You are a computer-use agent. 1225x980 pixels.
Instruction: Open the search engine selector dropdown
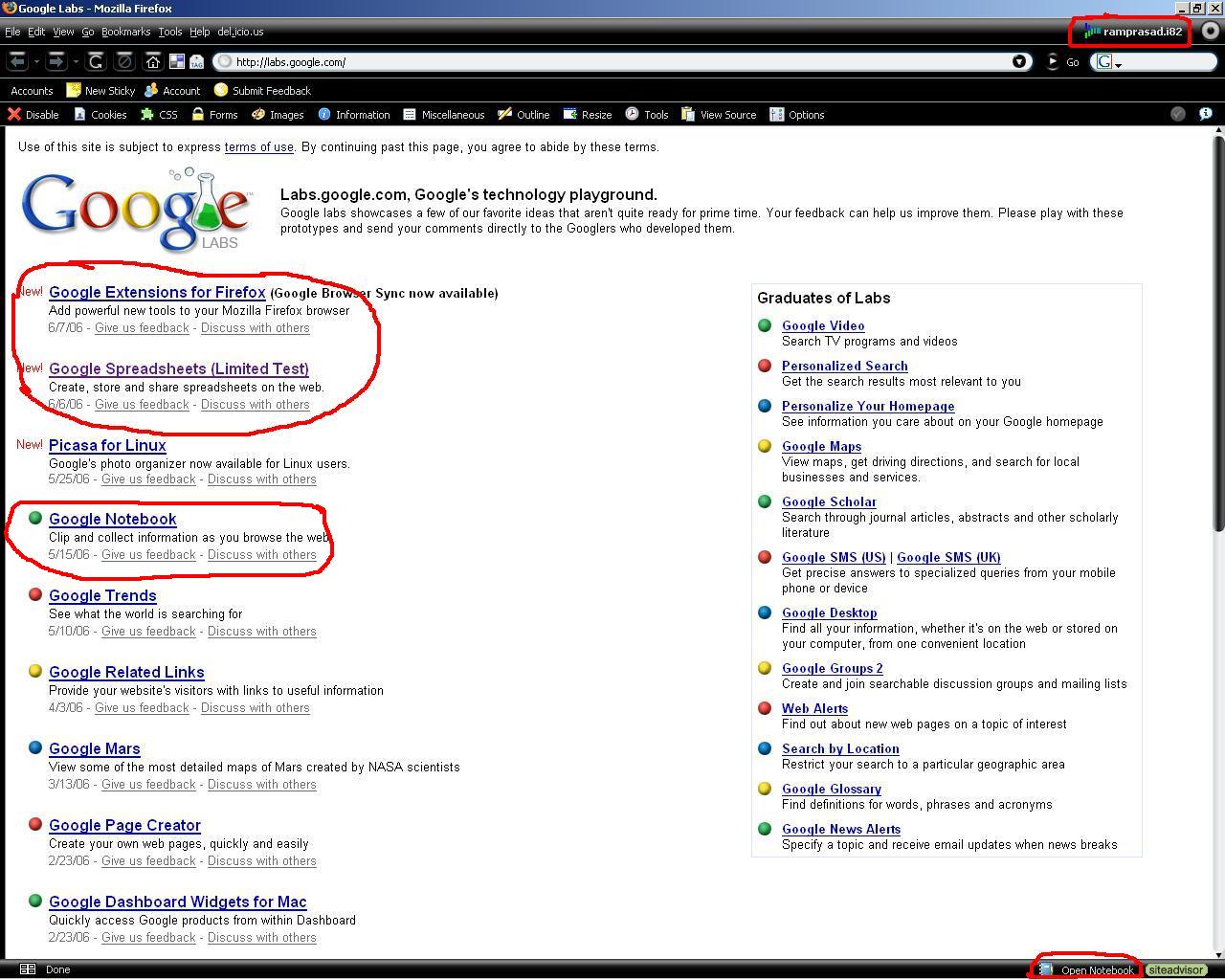(x=1109, y=62)
